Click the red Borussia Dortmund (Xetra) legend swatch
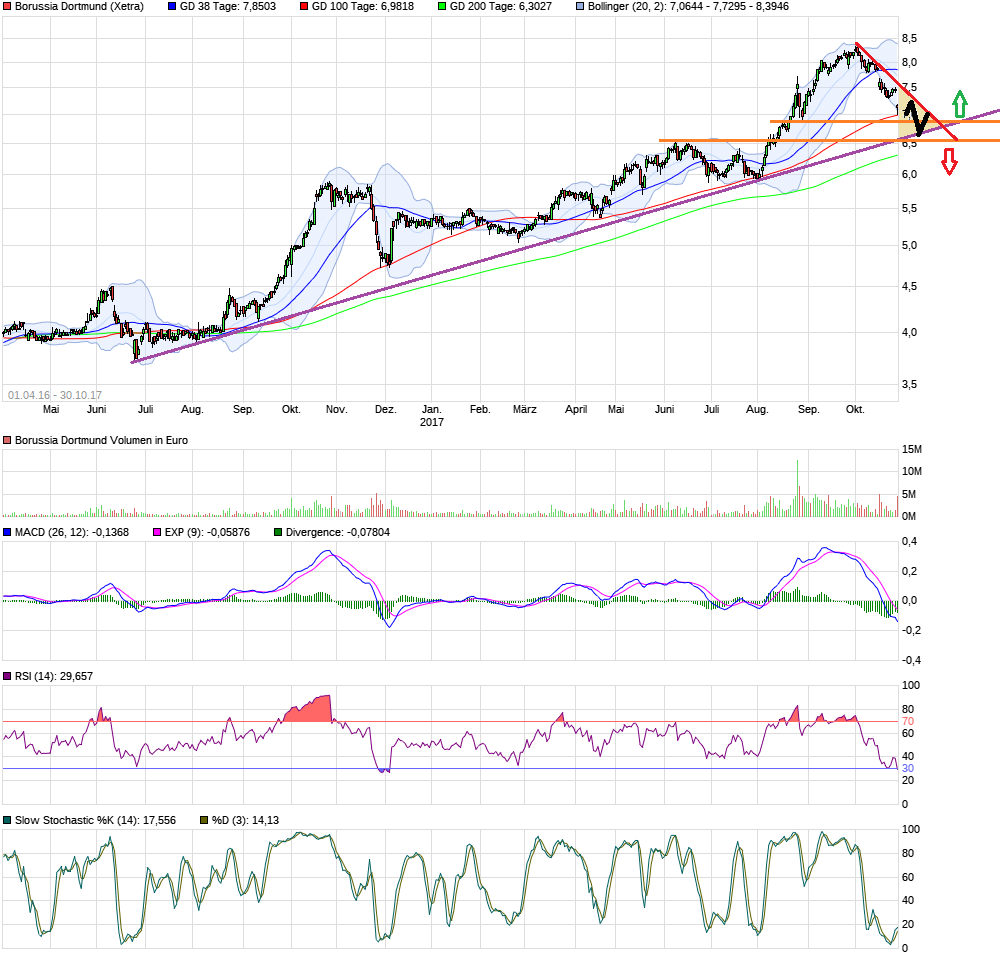This screenshot has width=1000, height=958. (7, 6)
